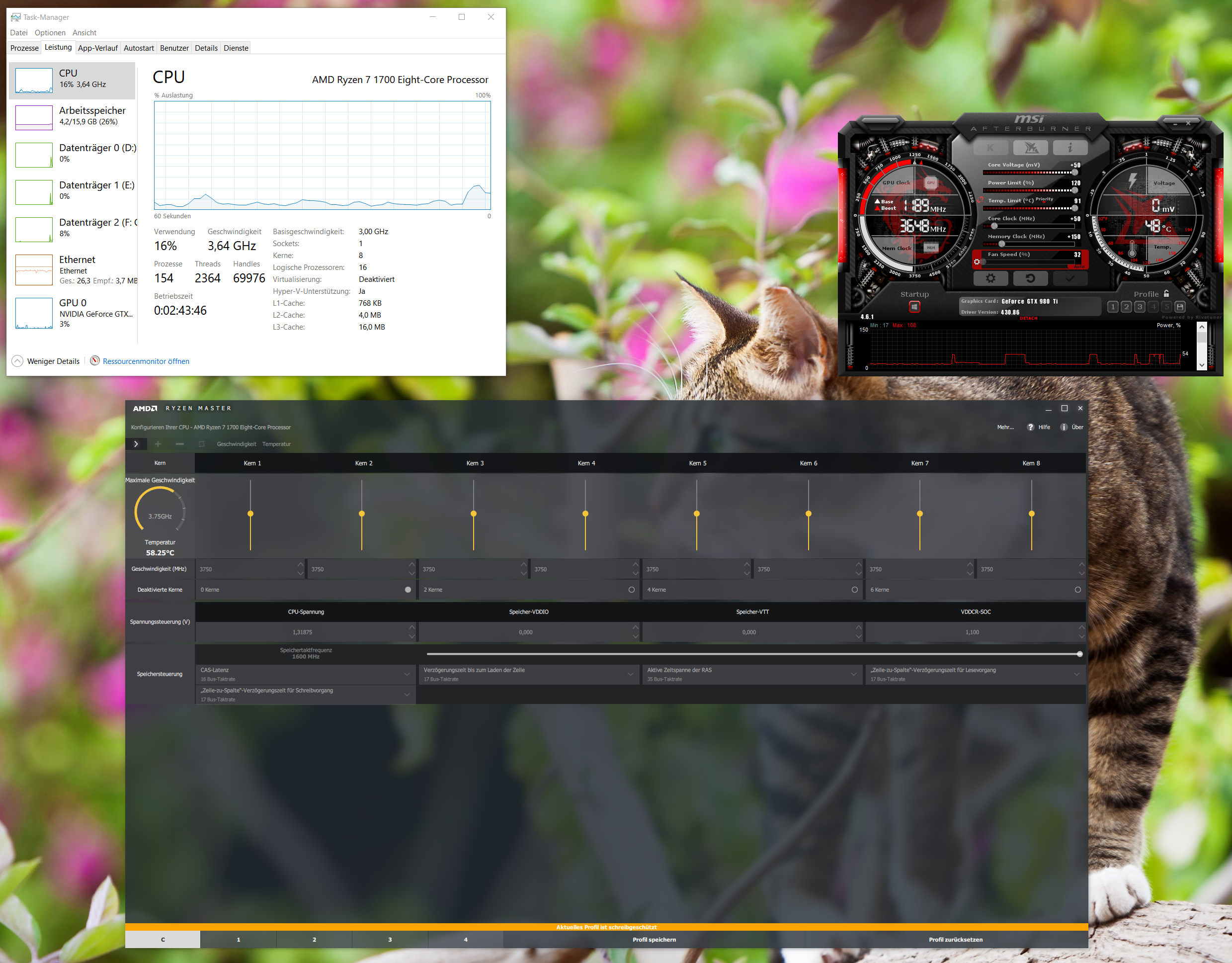
Task: Open the Afterburner info 'i' button
Action: point(1069,148)
